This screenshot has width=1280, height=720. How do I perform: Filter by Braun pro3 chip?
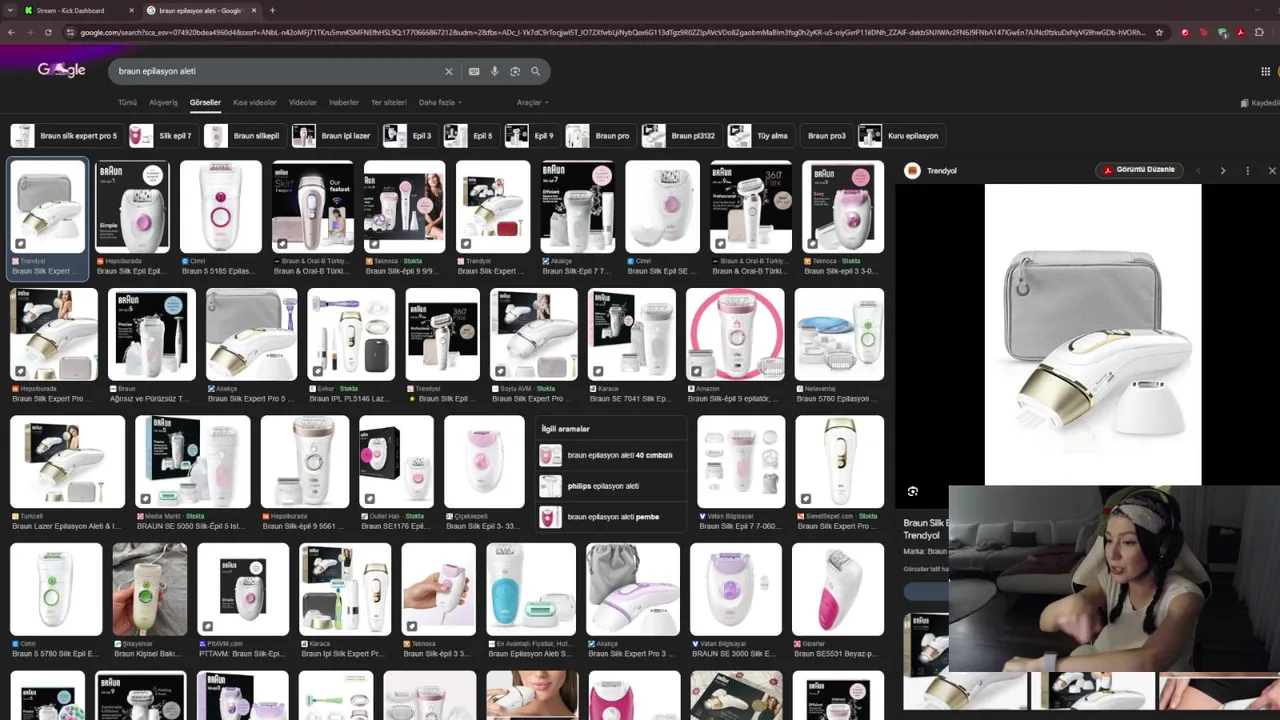point(826,136)
